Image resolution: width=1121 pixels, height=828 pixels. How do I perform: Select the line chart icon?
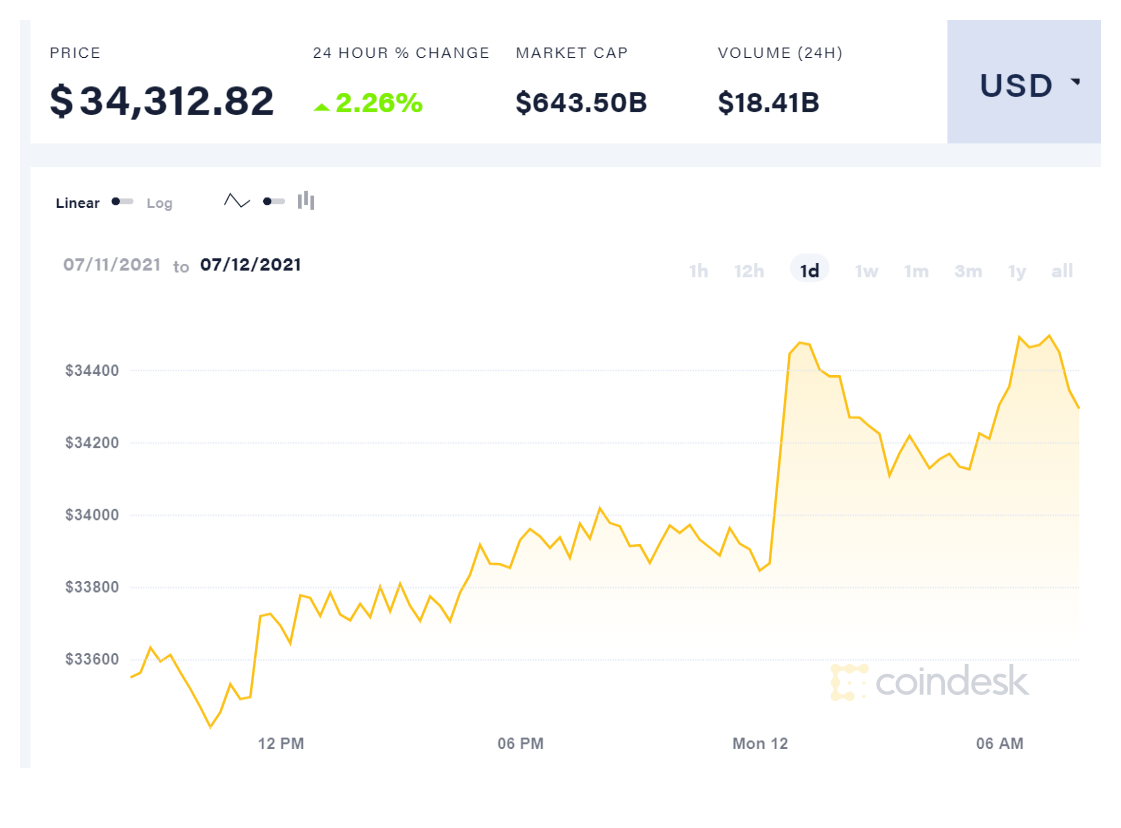click(237, 201)
